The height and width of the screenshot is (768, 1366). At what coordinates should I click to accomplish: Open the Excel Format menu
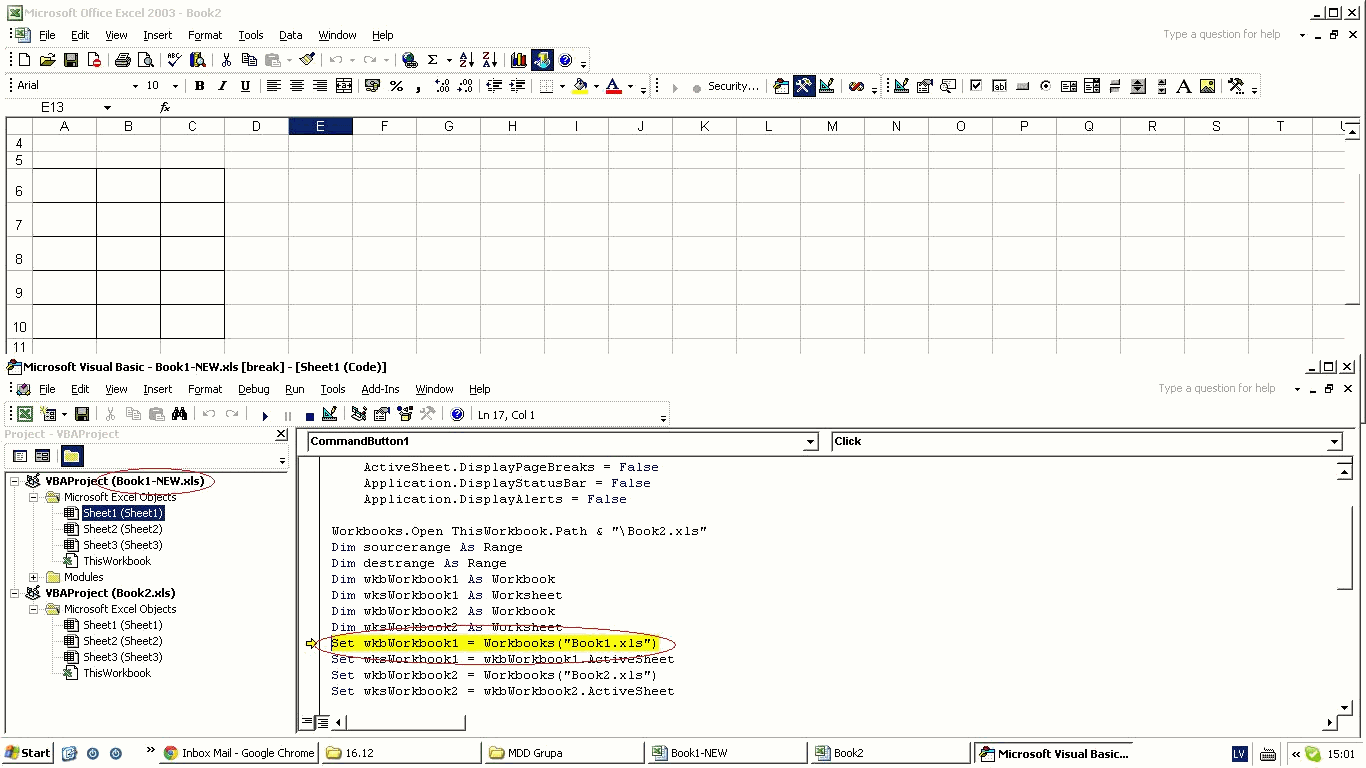(x=205, y=35)
